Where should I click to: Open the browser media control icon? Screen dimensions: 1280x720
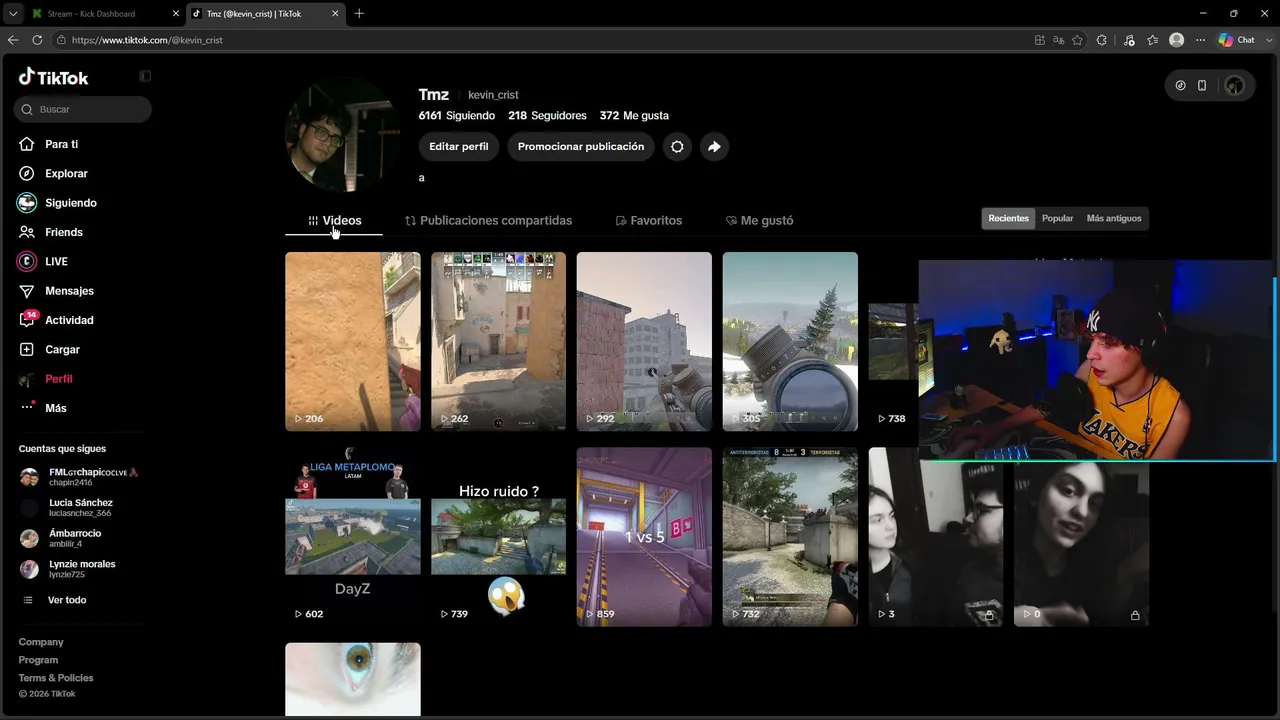pyautogui.click(x=1129, y=40)
